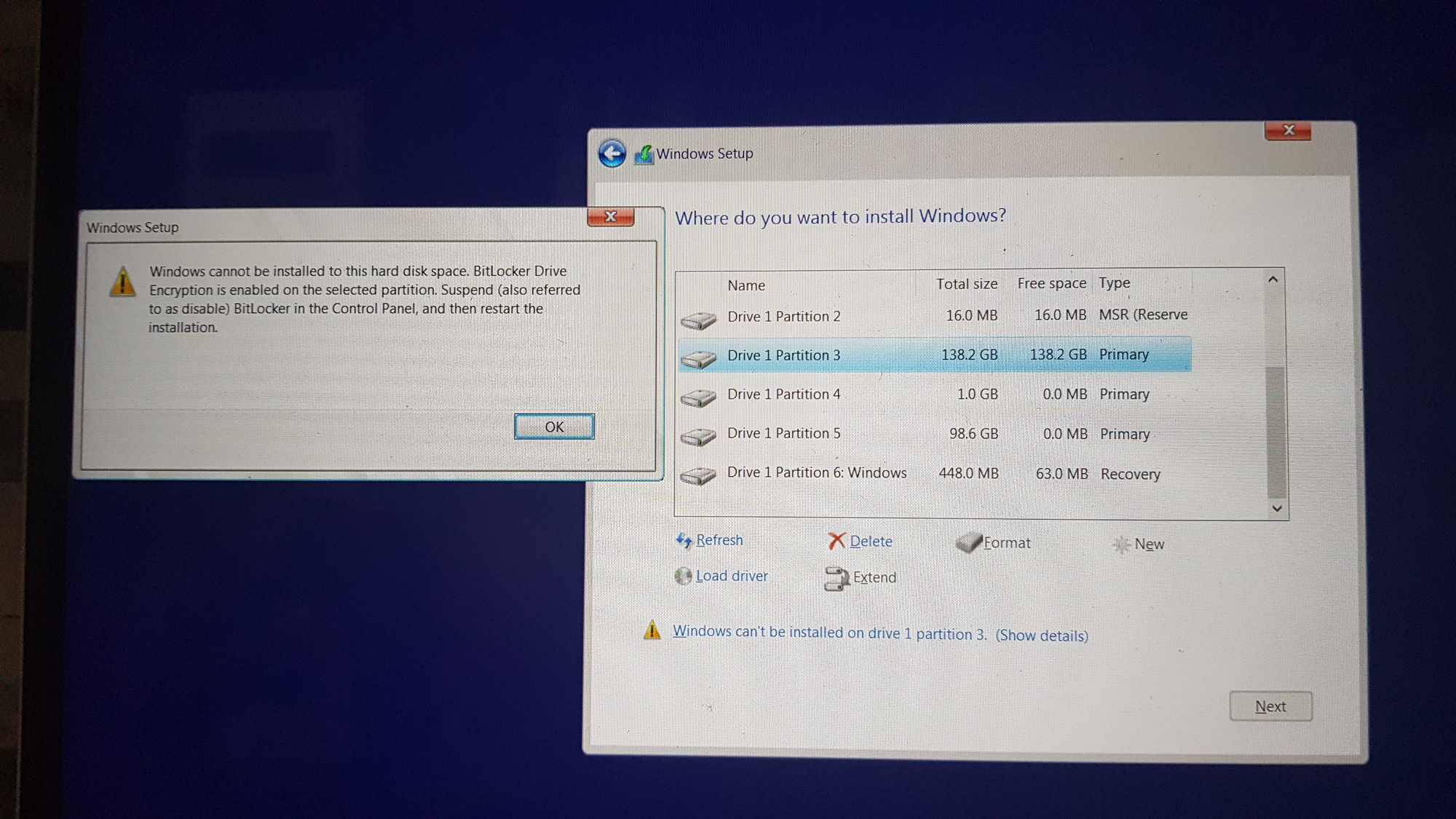Click the Free space column header
Screen dimensions: 1456x819
click(x=1051, y=283)
